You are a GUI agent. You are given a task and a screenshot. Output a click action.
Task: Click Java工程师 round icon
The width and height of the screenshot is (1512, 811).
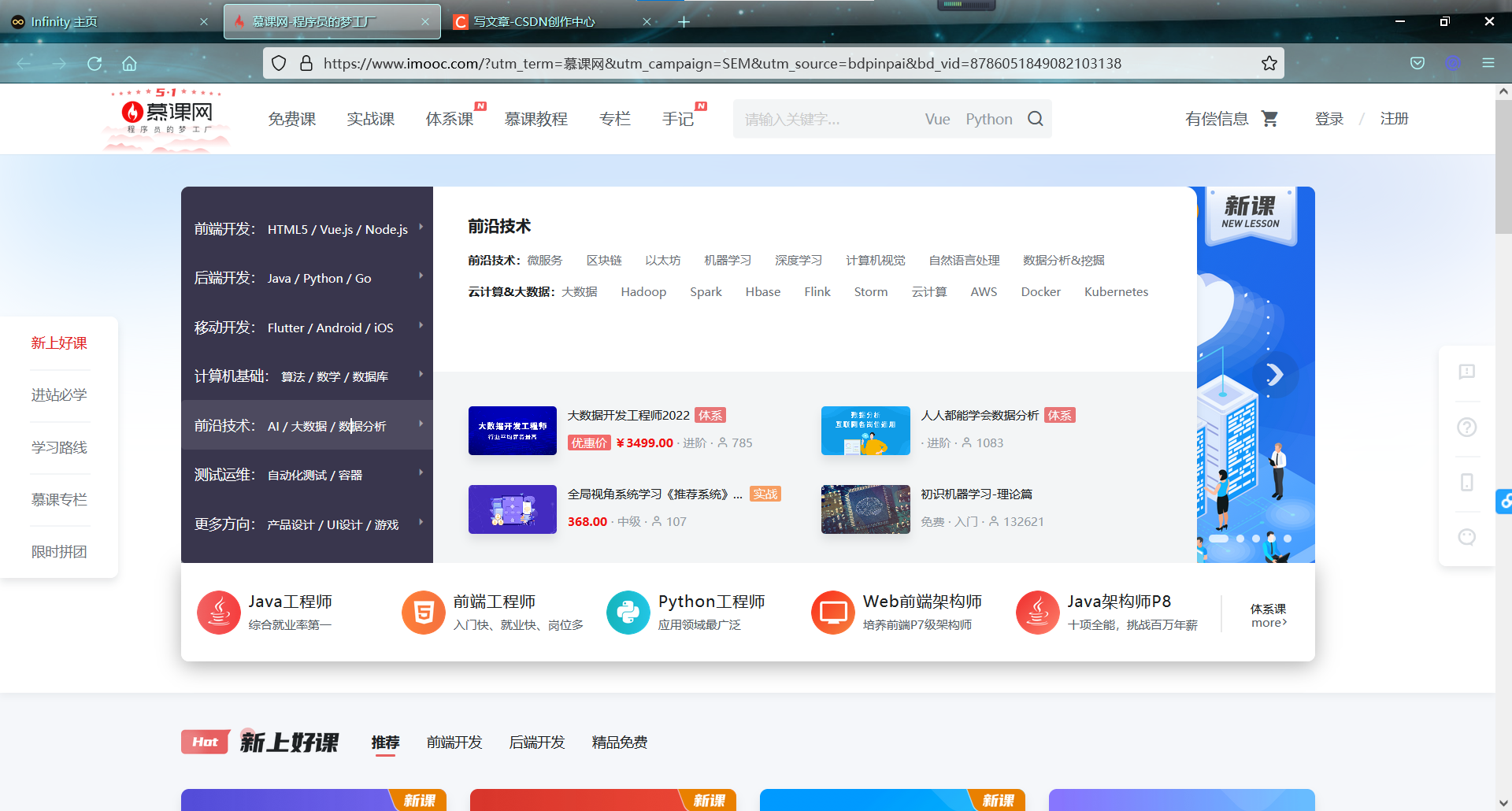[x=219, y=612]
